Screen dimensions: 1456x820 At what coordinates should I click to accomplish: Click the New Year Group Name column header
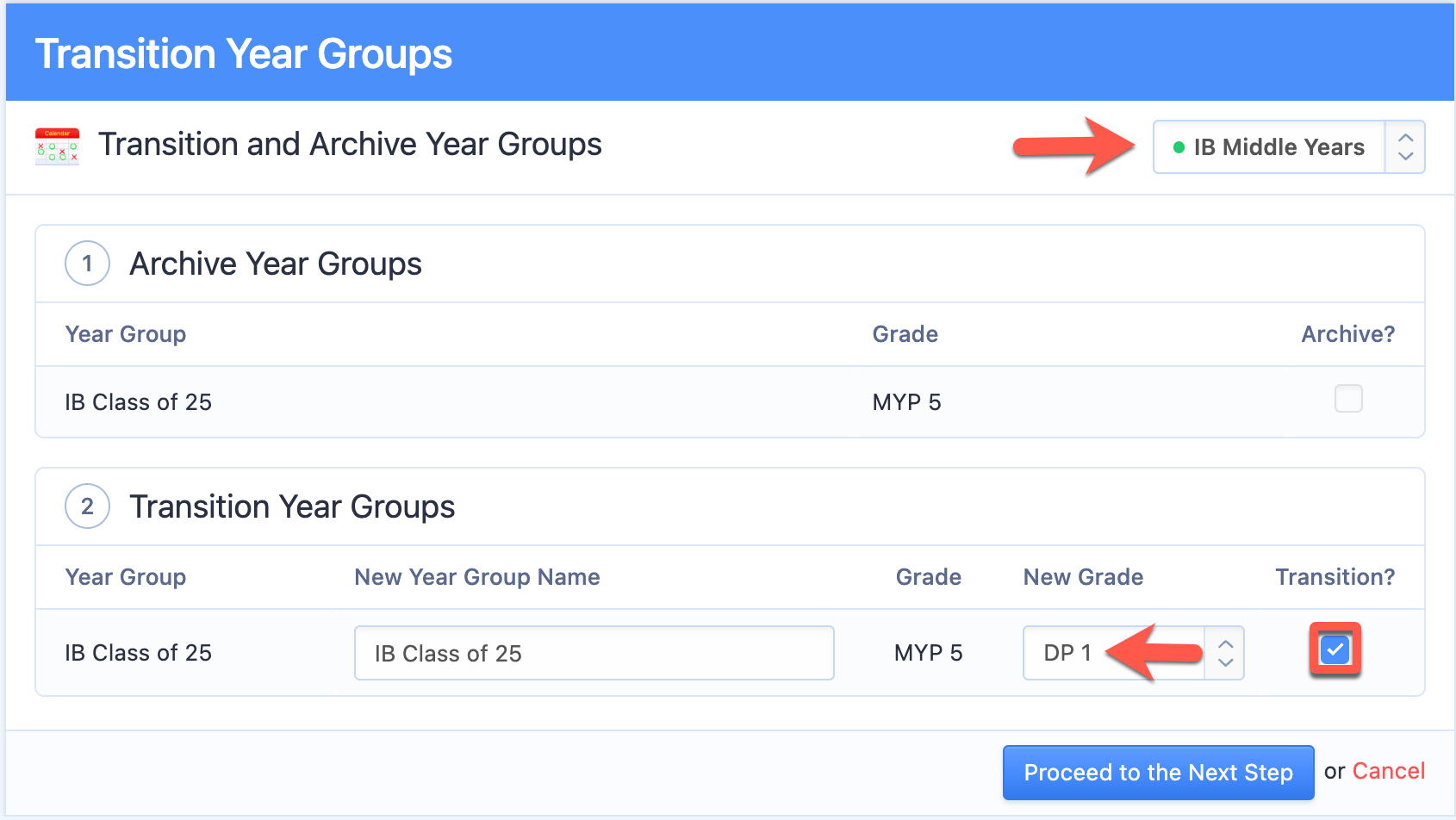[x=477, y=577]
